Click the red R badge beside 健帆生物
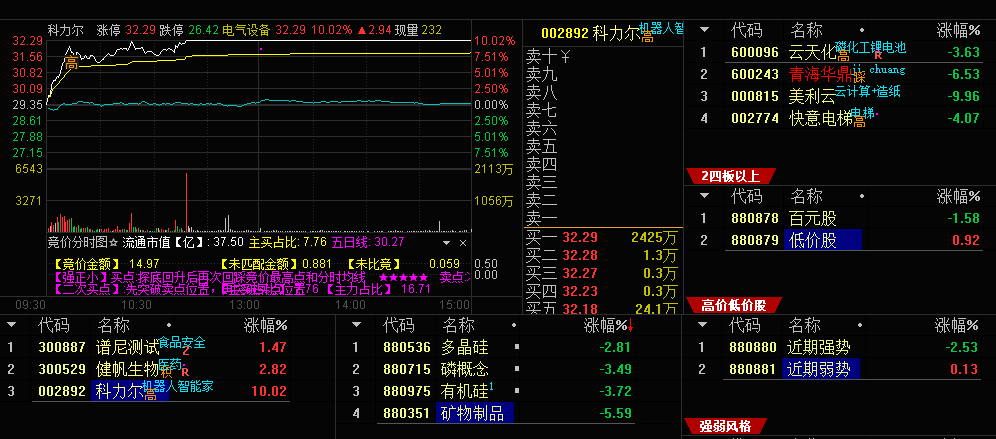This screenshot has width=996, height=439. (x=185, y=372)
